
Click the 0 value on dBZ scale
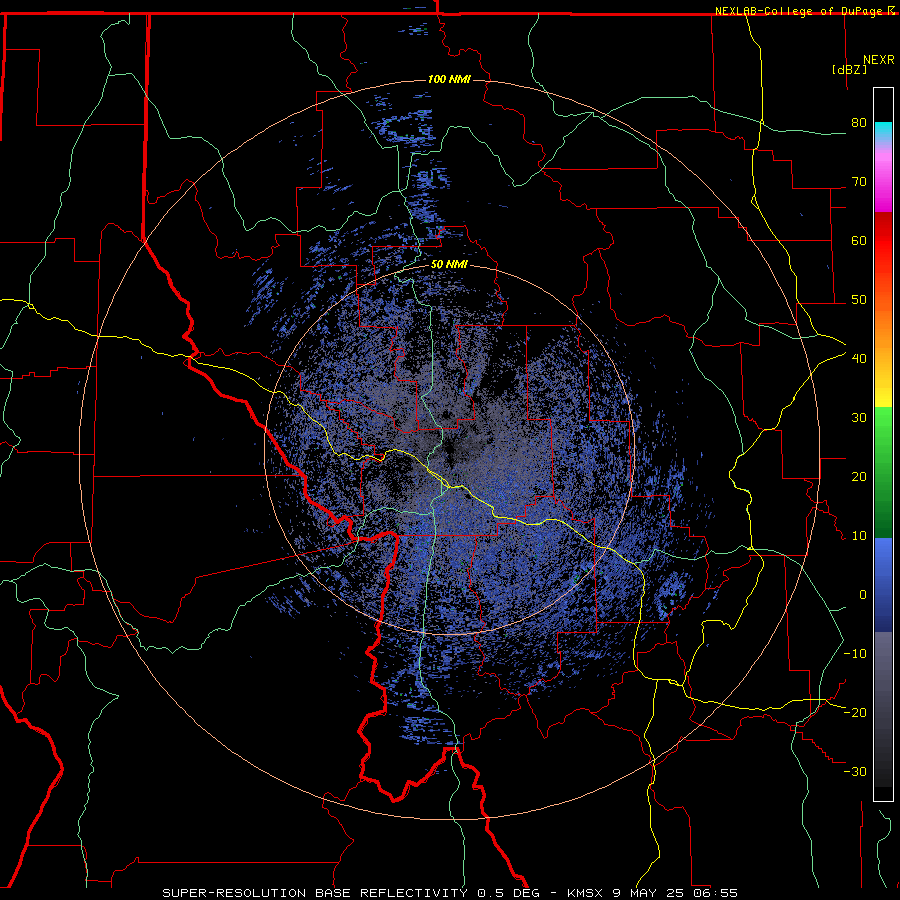[863, 595]
